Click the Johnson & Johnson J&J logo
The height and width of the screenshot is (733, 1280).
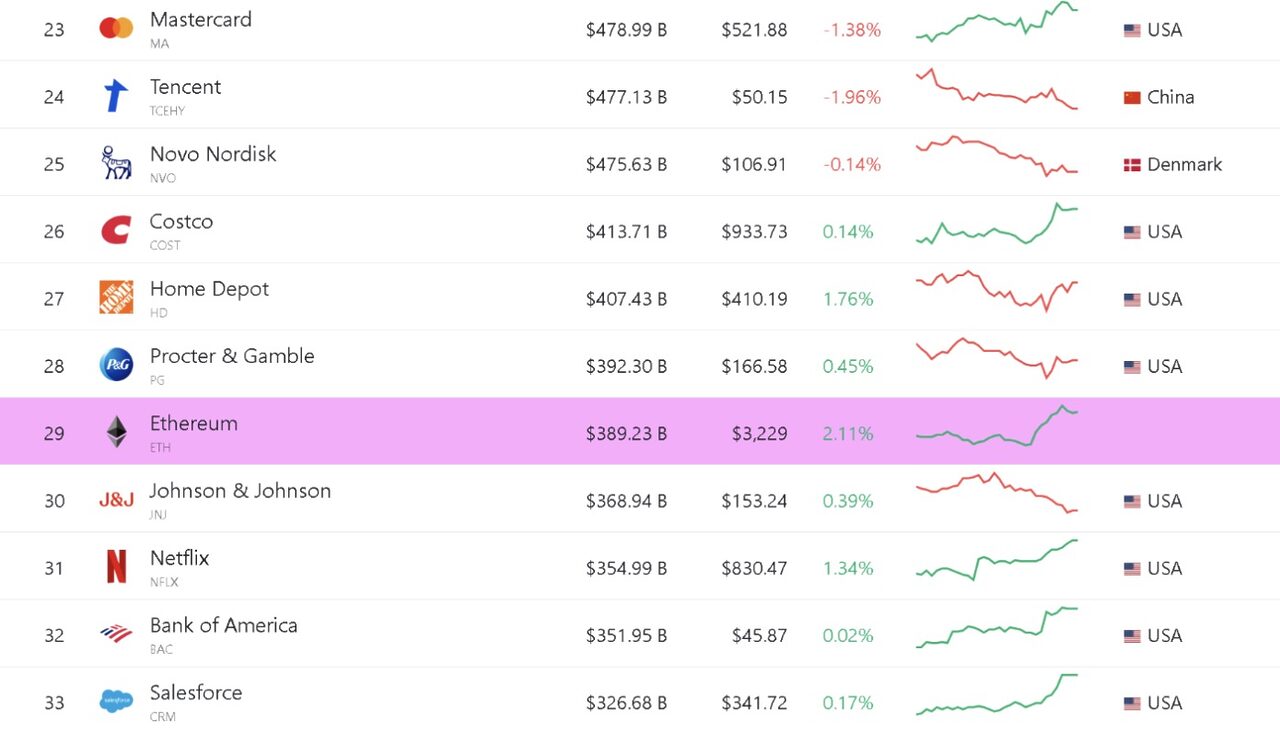coord(116,500)
